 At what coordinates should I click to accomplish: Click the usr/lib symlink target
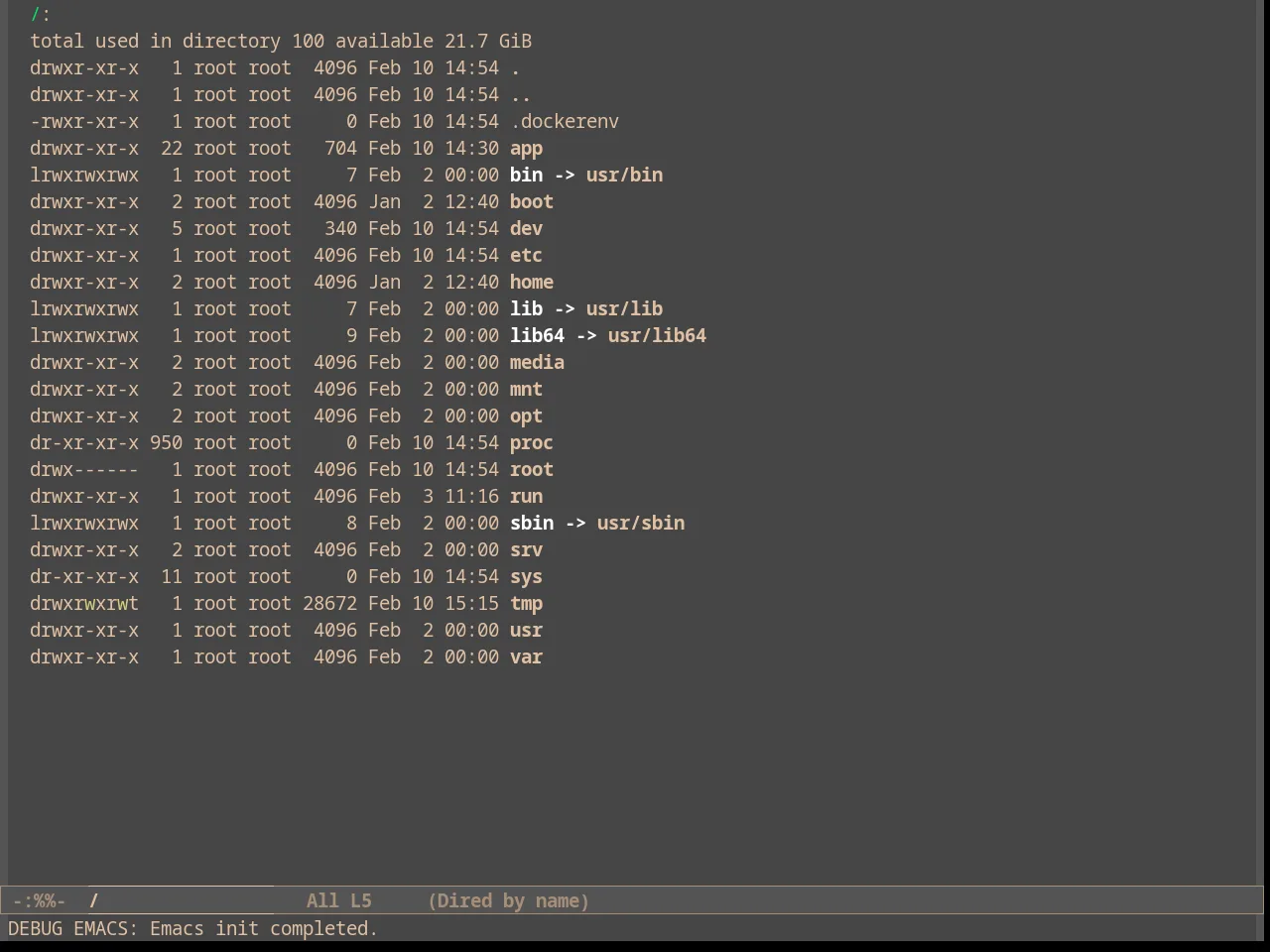pos(624,309)
